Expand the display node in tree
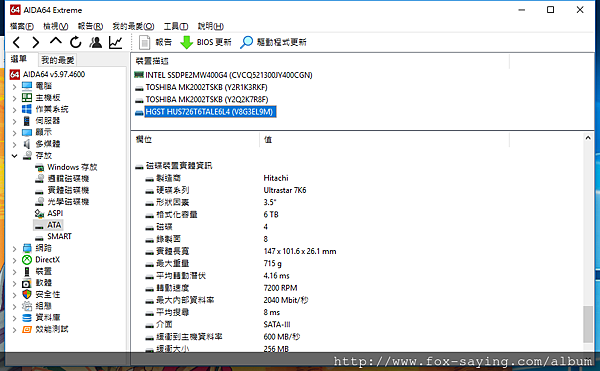 coord(14,133)
